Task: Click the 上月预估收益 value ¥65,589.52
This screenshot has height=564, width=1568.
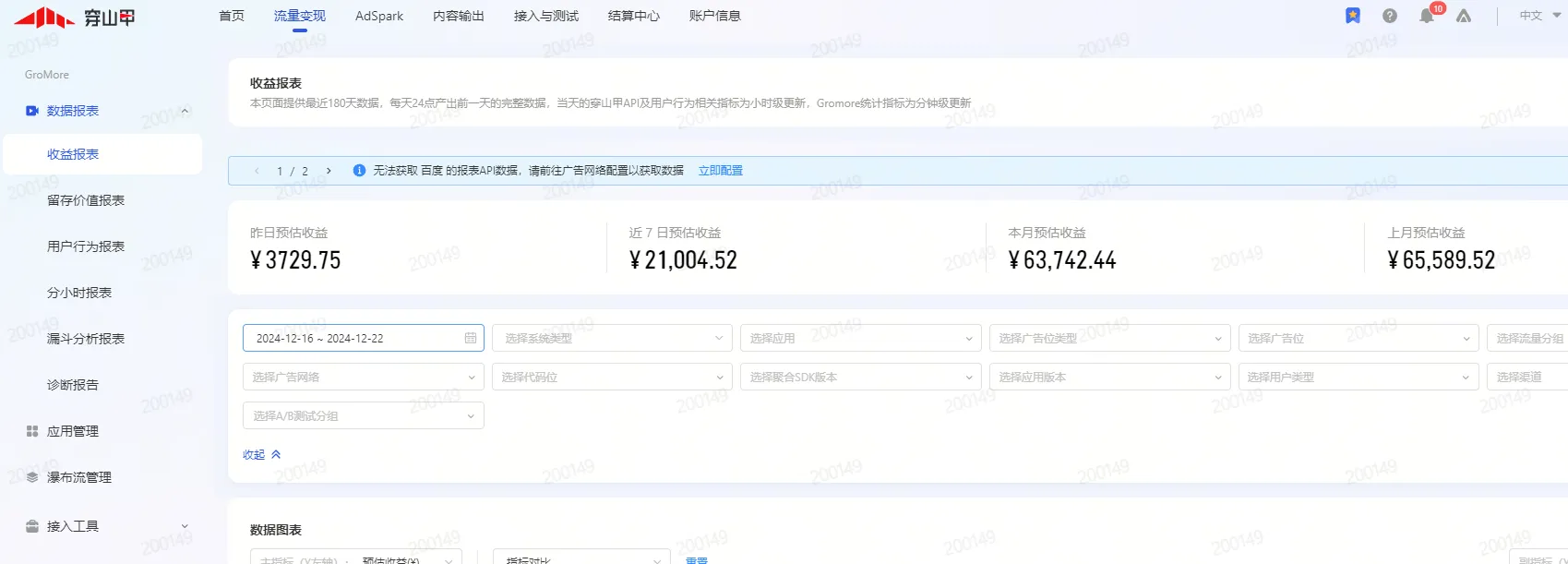Action: point(1442,260)
